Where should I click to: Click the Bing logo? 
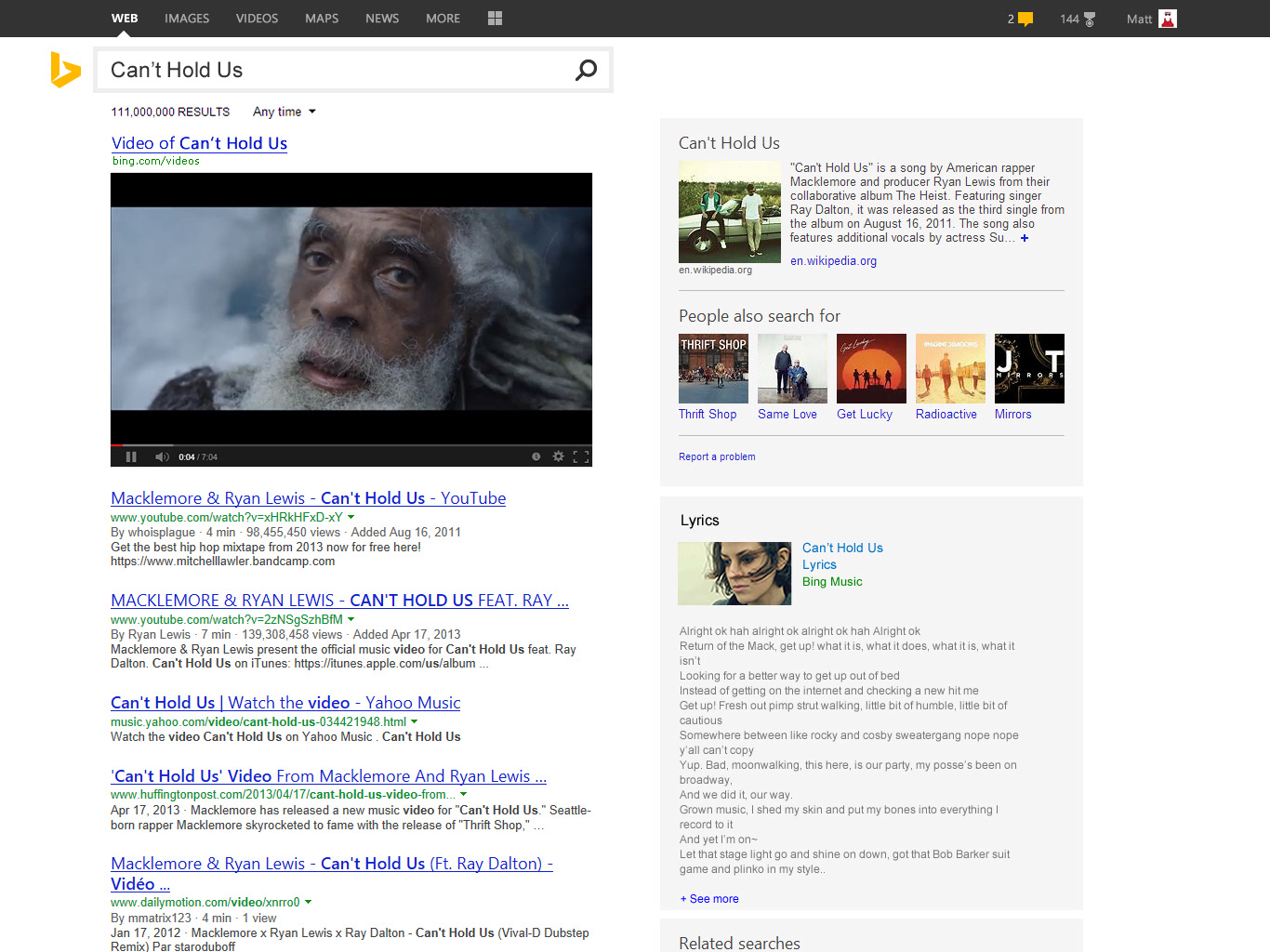pos(65,70)
